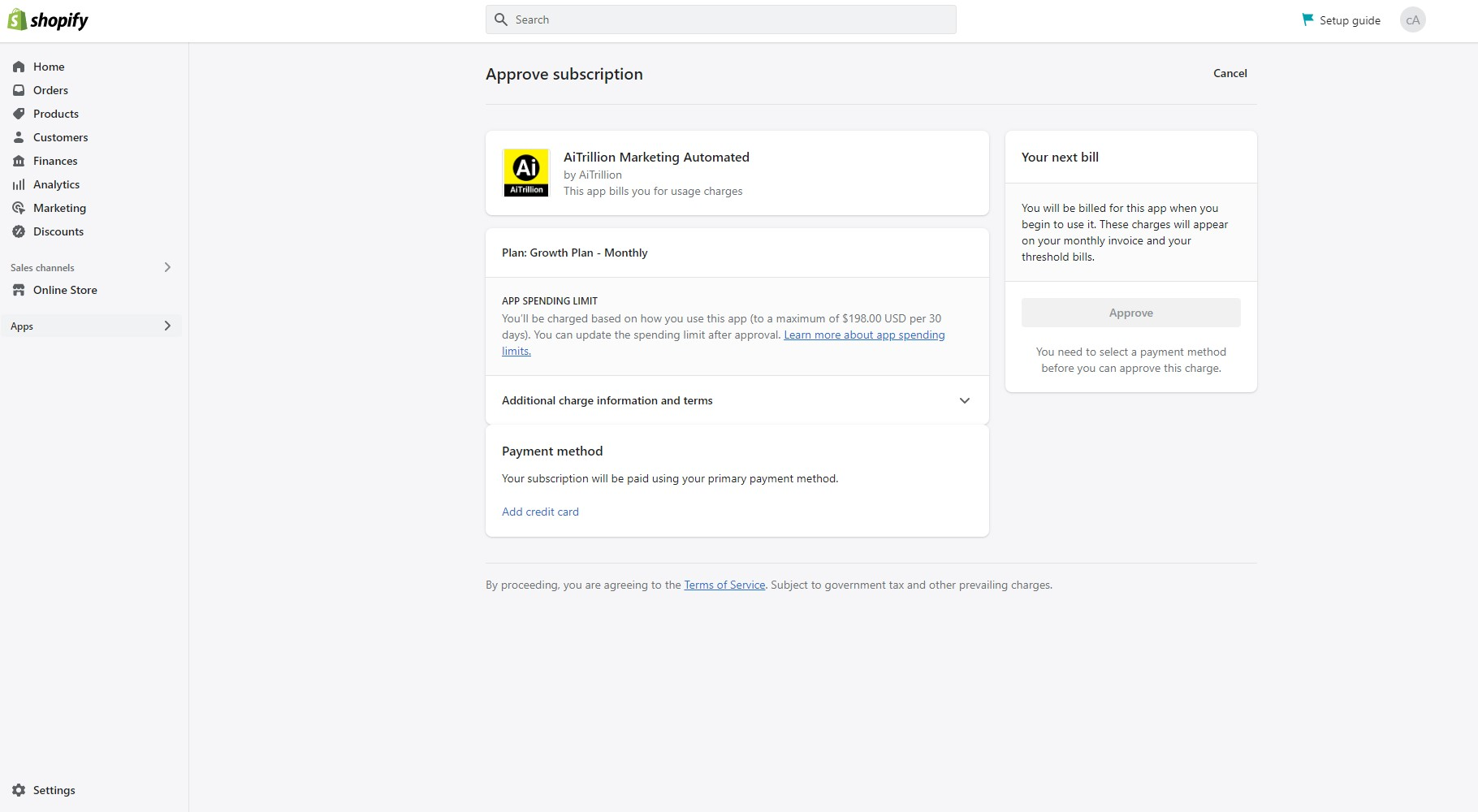Click the Marketing target icon

(x=19, y=208)
